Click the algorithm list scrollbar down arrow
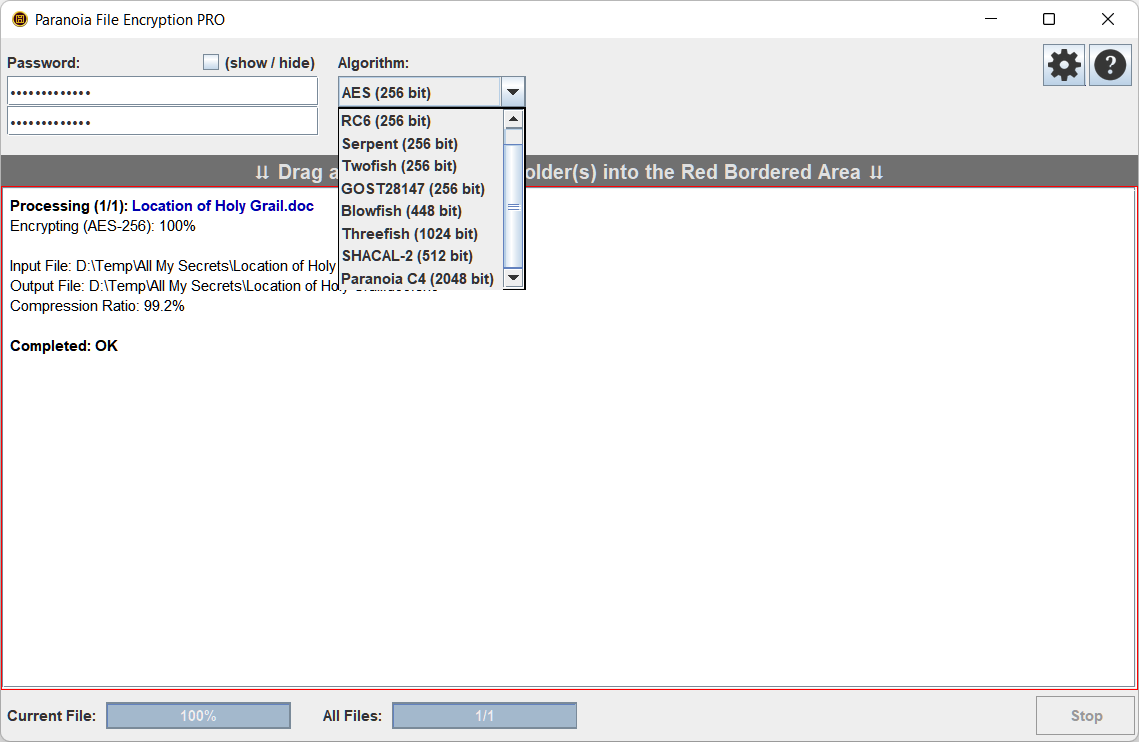This screenshot has height=742, width=1139. pos(513,278)
